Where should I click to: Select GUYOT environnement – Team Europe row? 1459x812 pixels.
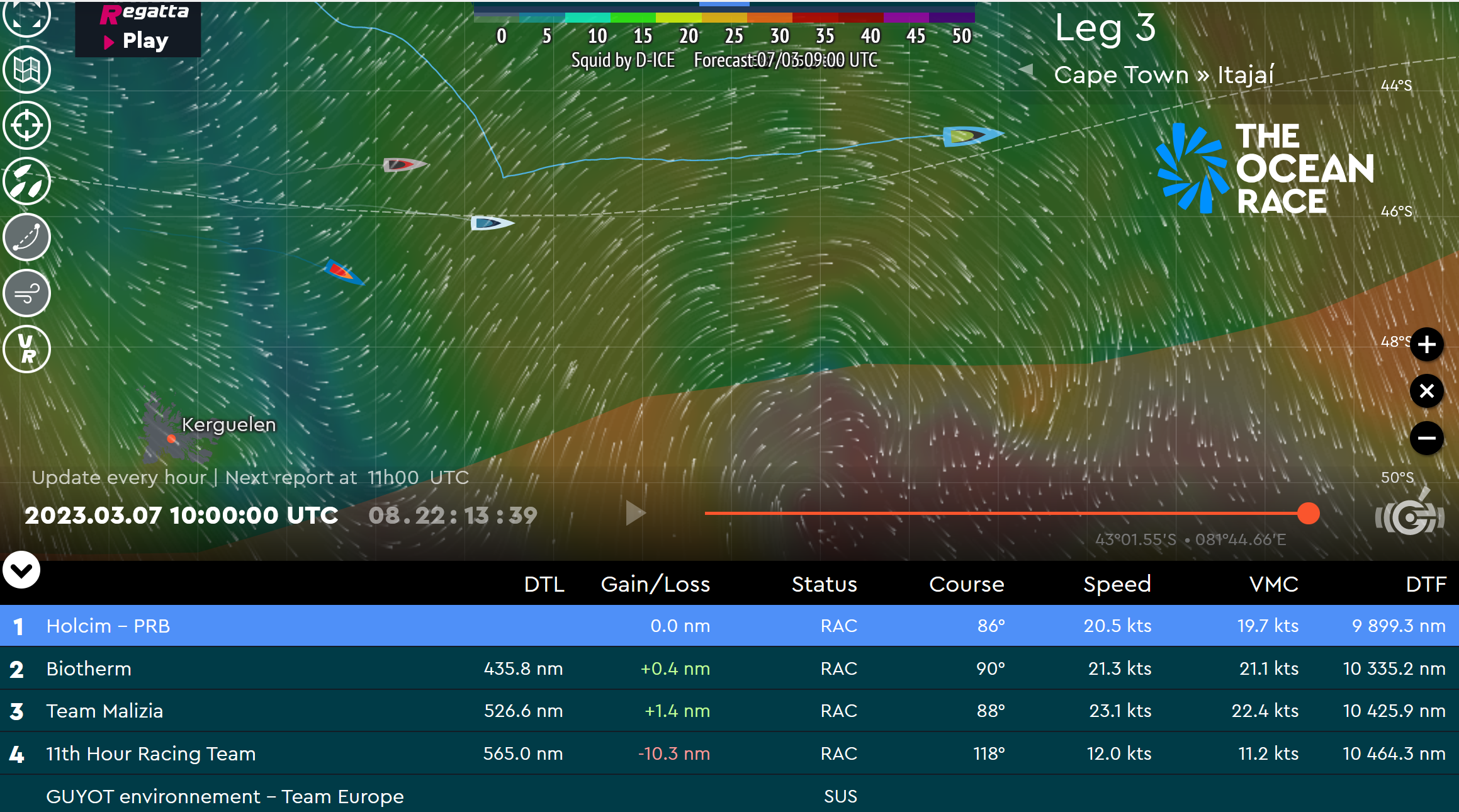tap(729, 794)
